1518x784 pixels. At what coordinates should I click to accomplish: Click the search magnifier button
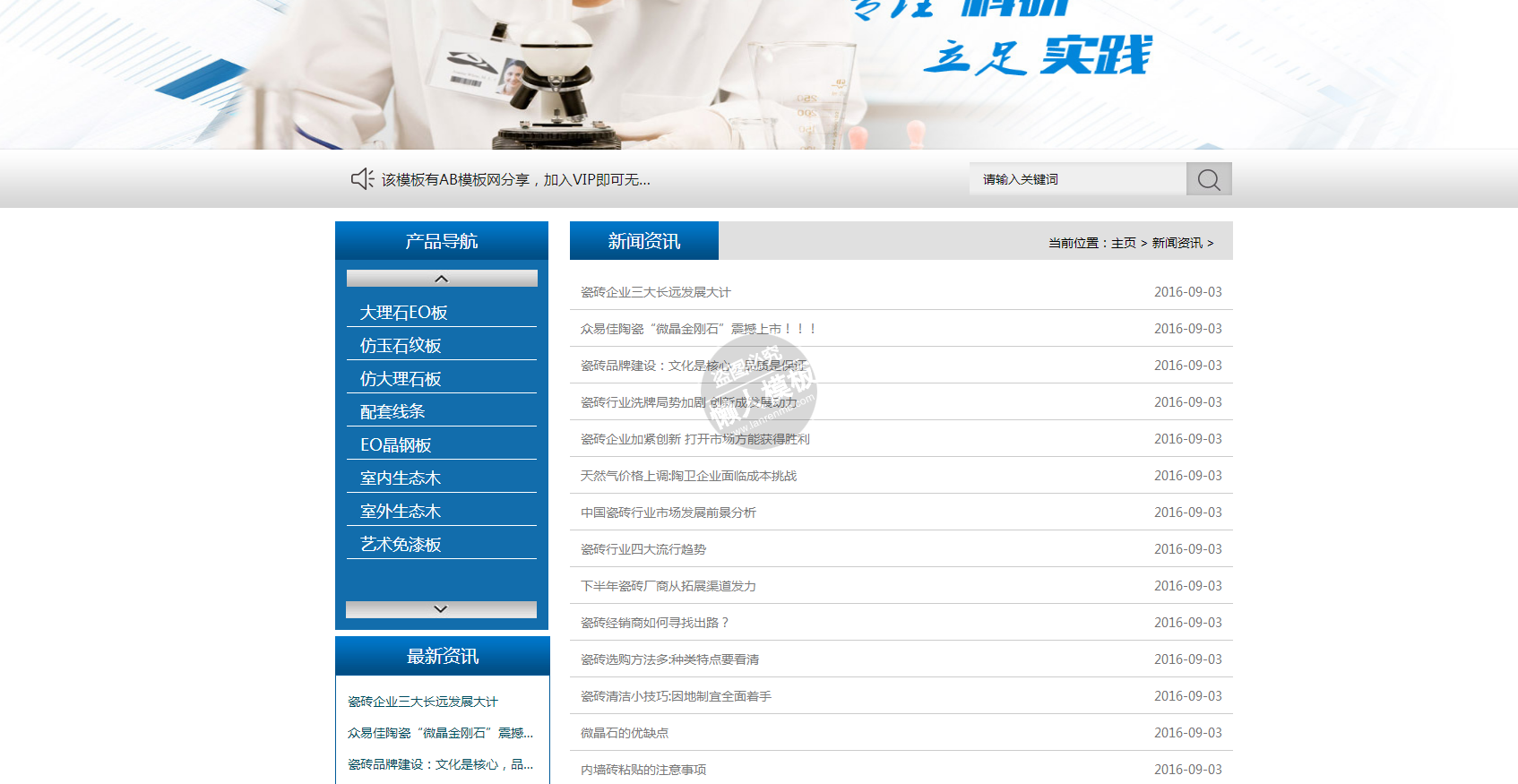(x=1208, y=179)
